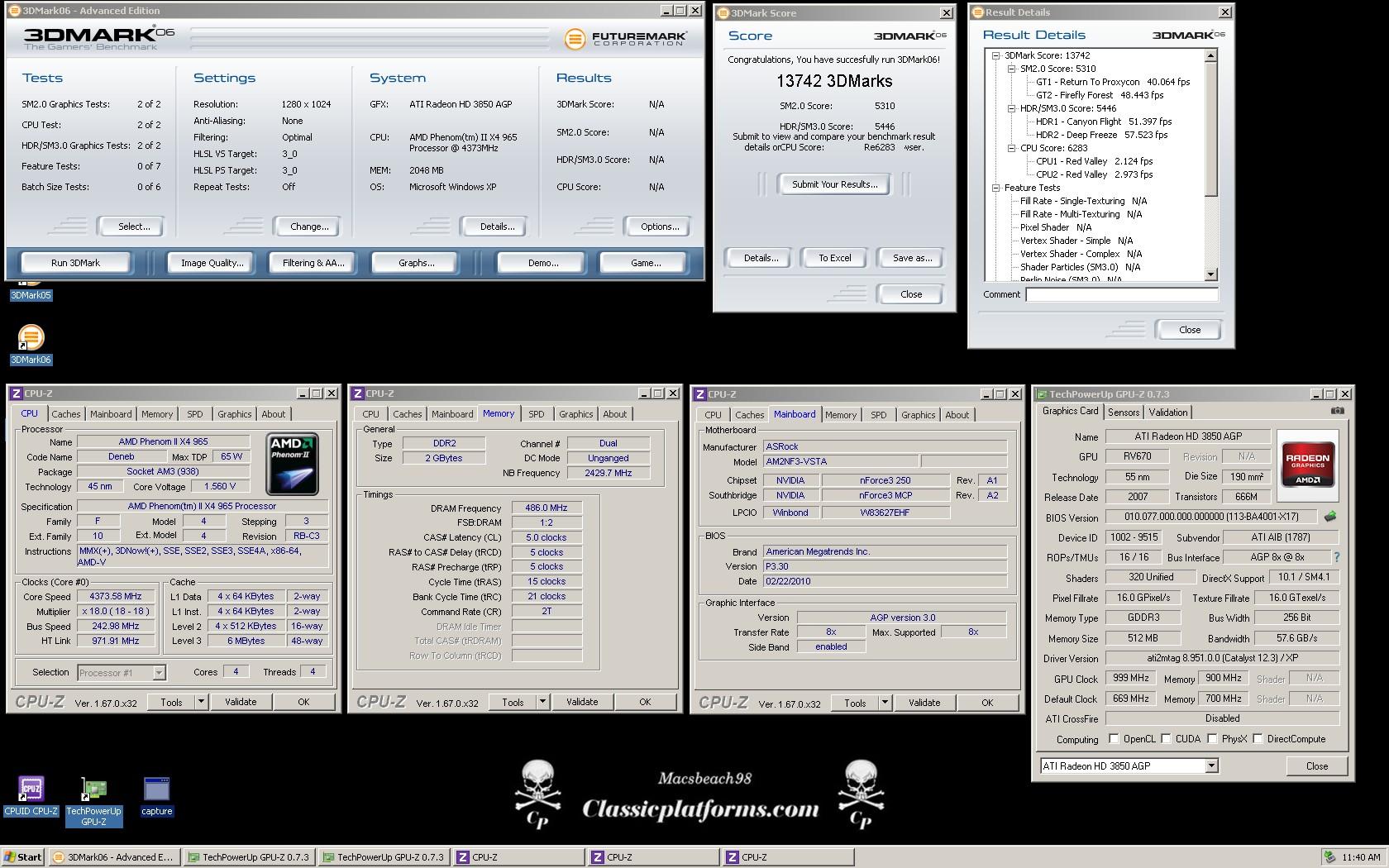Toggle the PhysX checkbox in GPU-Z
Image resolution: width=1389 pixels, height=868 pixels.
click(1212, 739)
